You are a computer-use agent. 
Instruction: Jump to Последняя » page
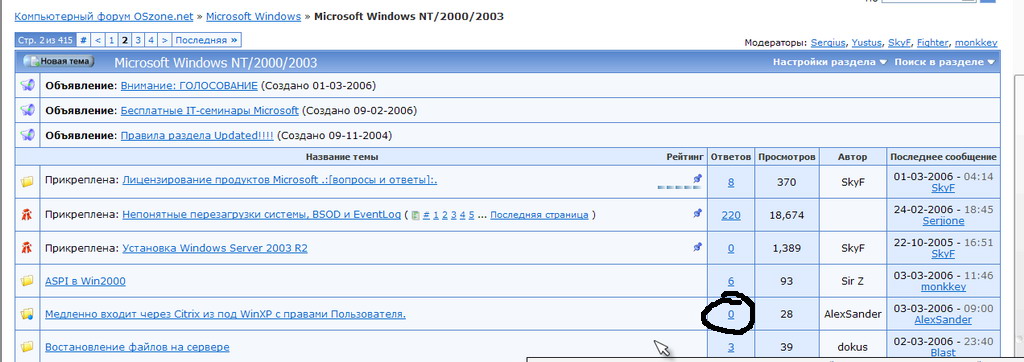[x=207, y=41]
